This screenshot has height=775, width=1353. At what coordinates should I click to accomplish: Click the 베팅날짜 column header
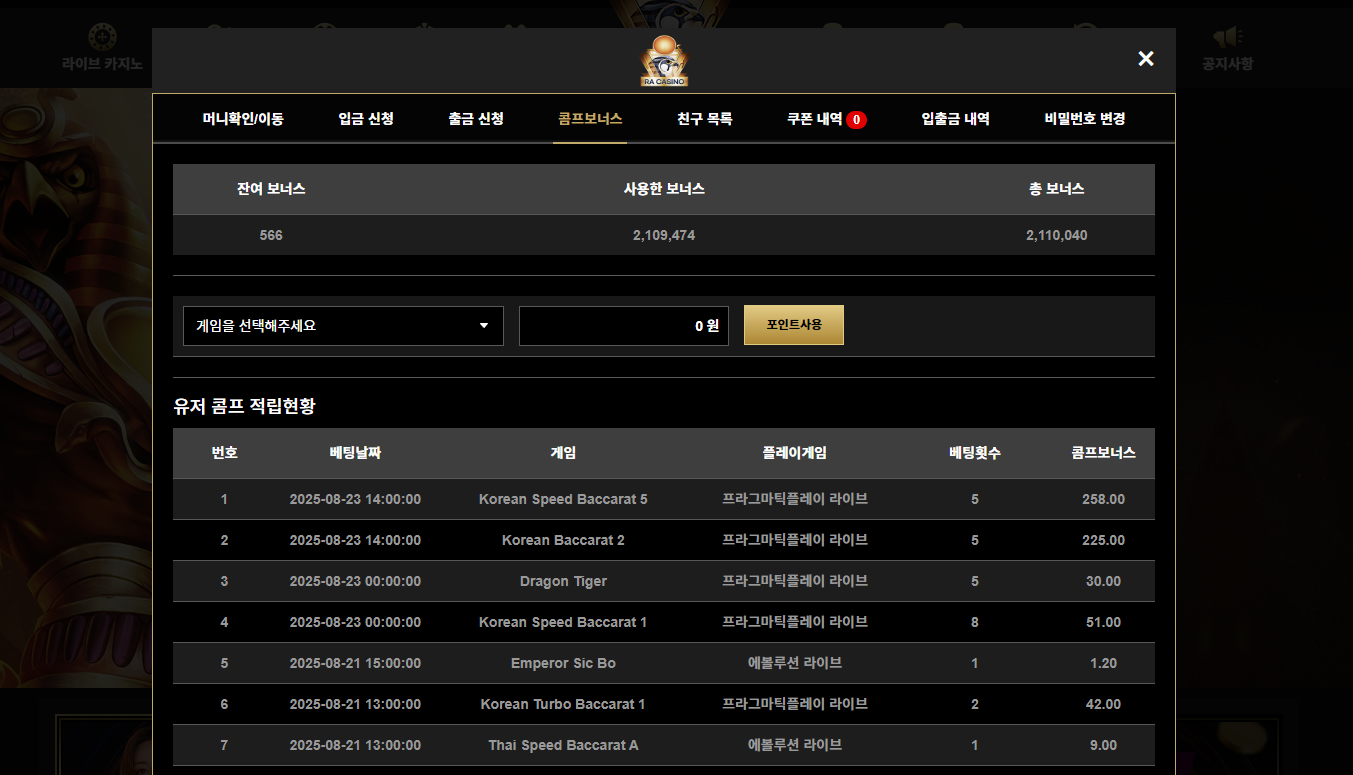tap(355, 452)
